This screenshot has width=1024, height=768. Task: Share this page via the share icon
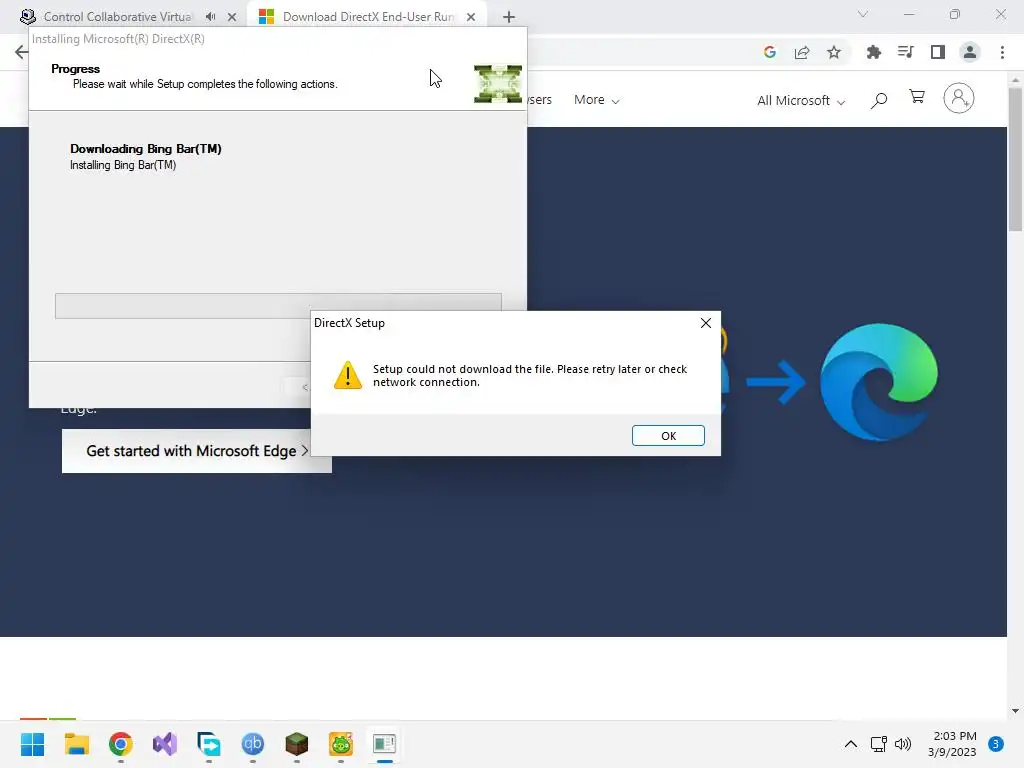802,52
